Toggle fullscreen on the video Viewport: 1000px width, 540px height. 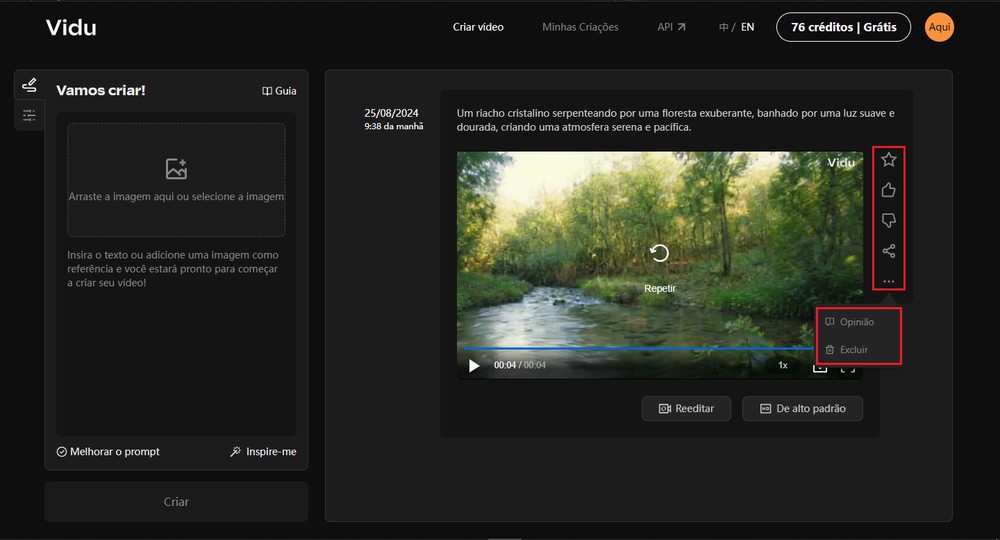point(847,368)
